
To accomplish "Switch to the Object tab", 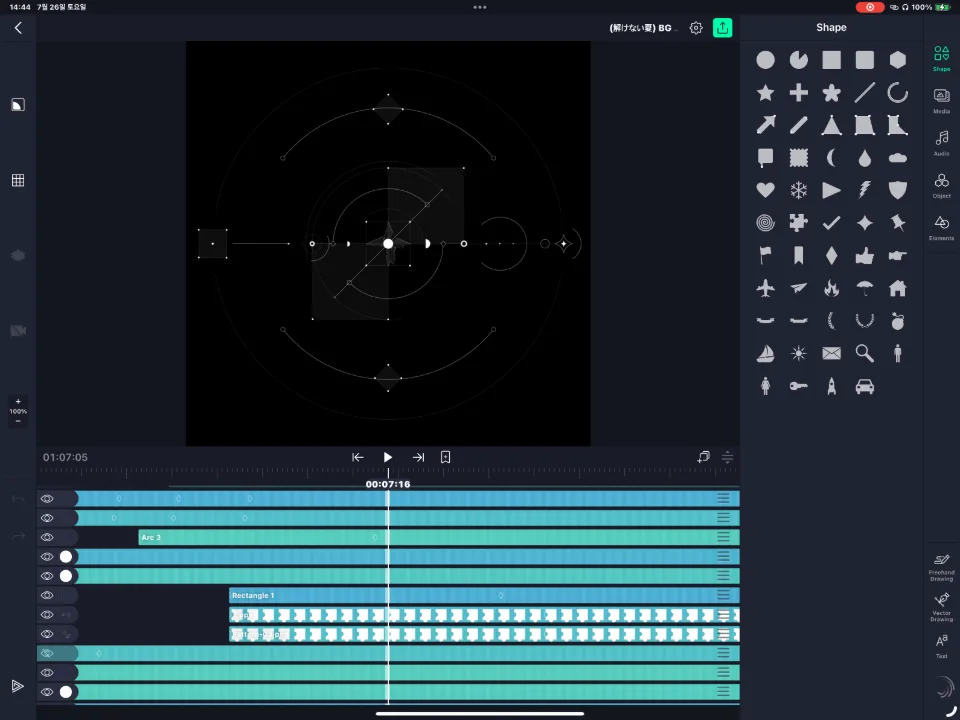I will coord(942,186).
